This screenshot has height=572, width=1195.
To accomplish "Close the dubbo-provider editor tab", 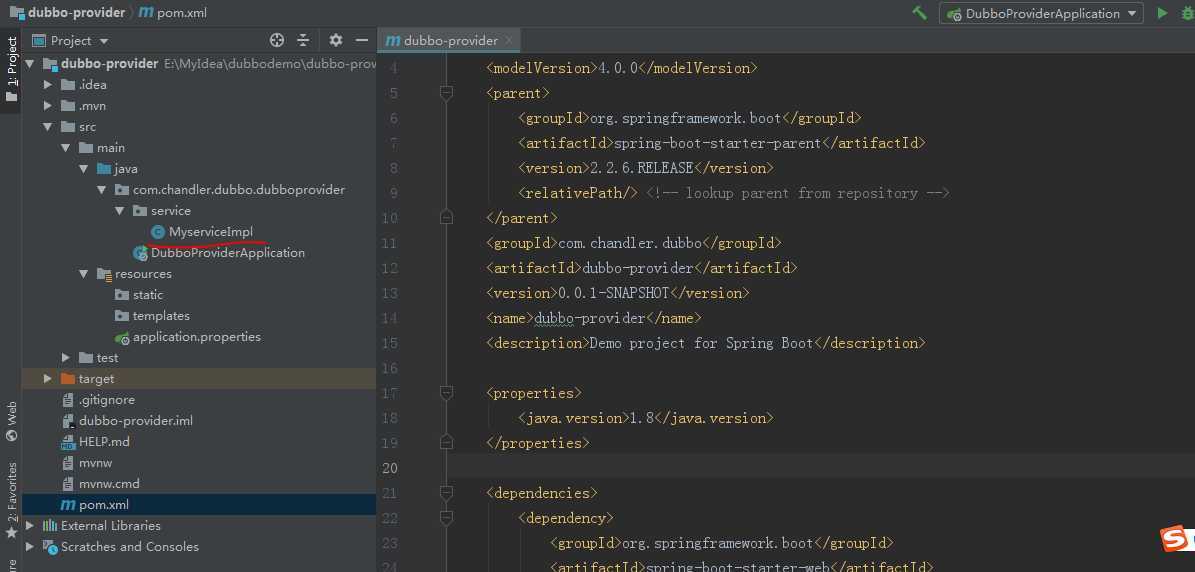I will point(509,40).
